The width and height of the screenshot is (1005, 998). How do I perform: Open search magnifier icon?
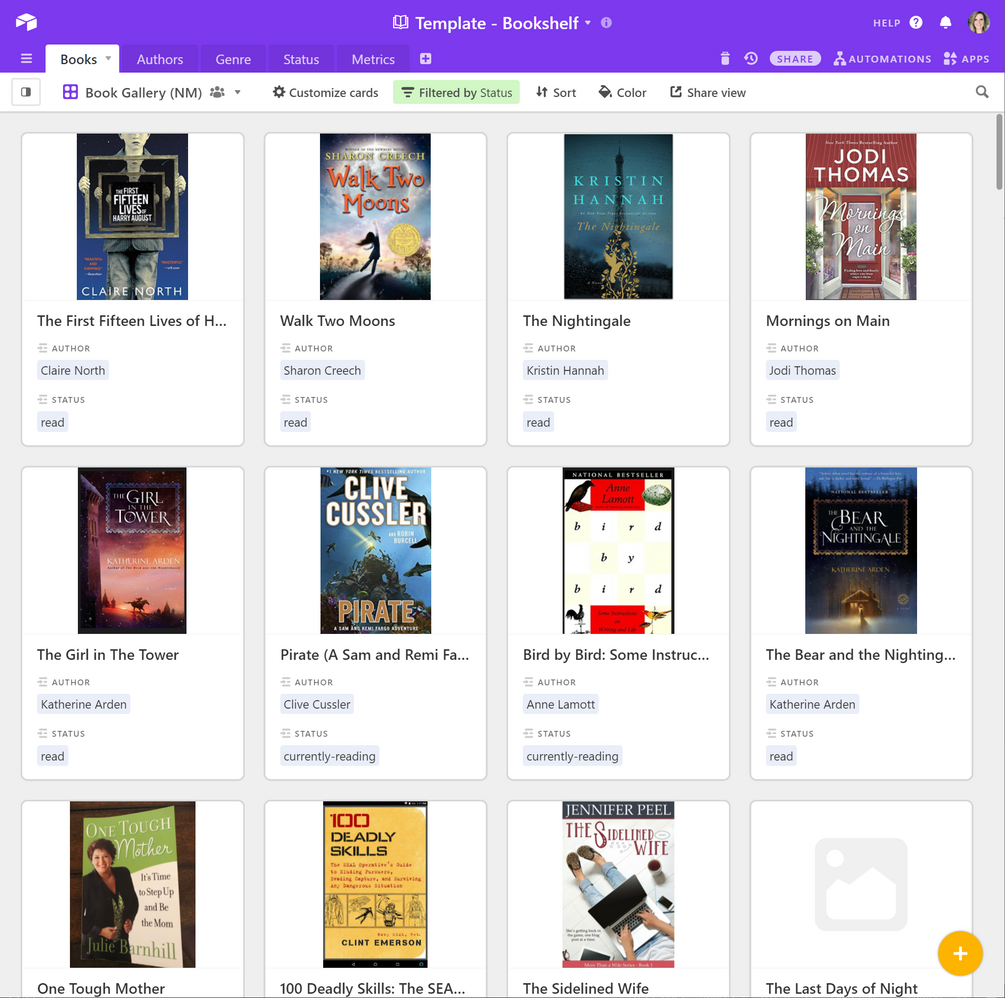tap(982, 92)
